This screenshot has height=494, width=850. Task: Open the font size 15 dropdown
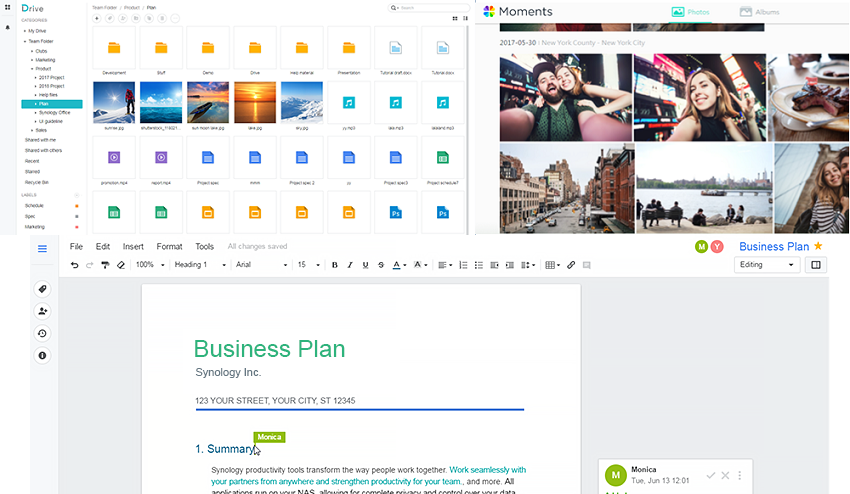[308, 265]
